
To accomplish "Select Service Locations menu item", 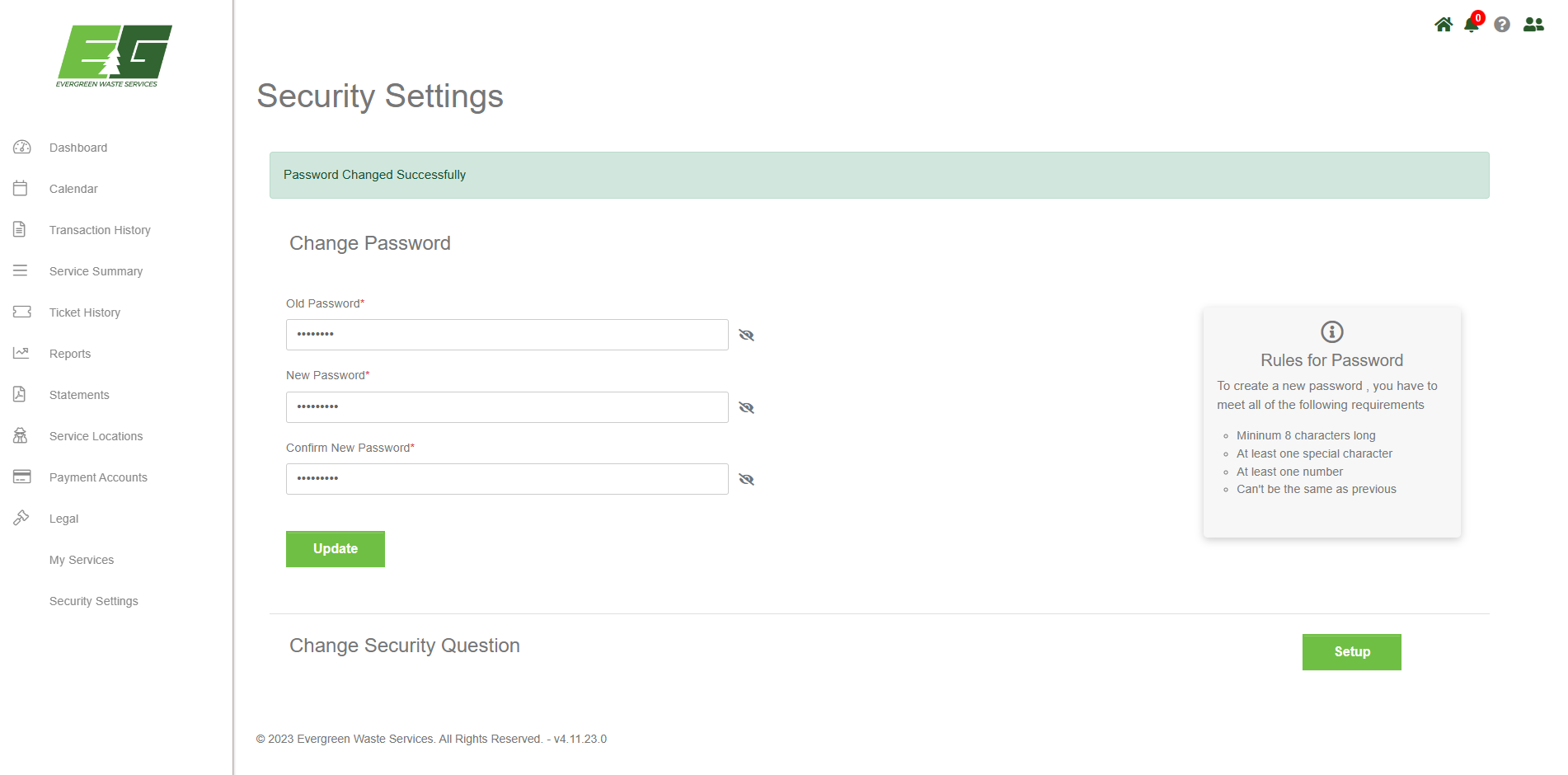I will 96,436.
